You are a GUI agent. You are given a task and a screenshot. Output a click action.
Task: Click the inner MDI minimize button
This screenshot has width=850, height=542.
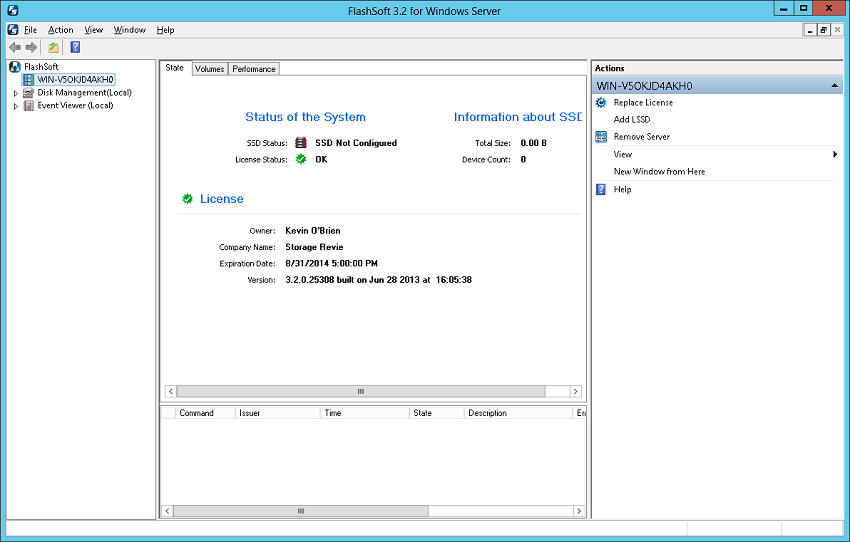pos(810,30)
